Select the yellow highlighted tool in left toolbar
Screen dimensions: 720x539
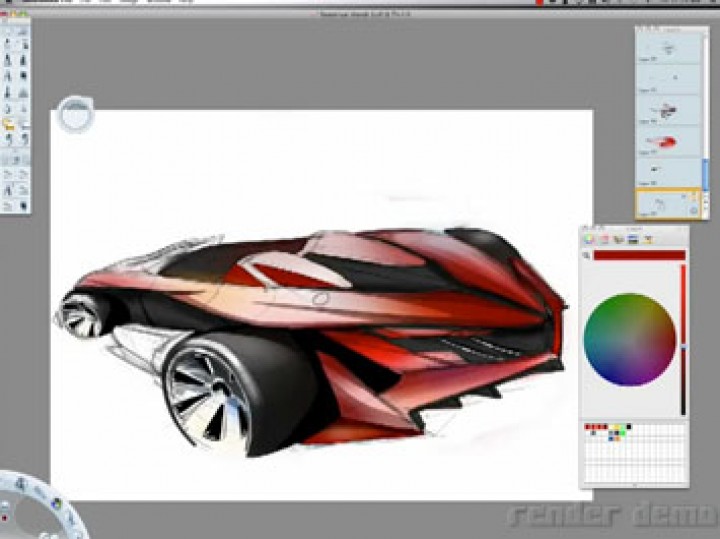tap(8, 124)
